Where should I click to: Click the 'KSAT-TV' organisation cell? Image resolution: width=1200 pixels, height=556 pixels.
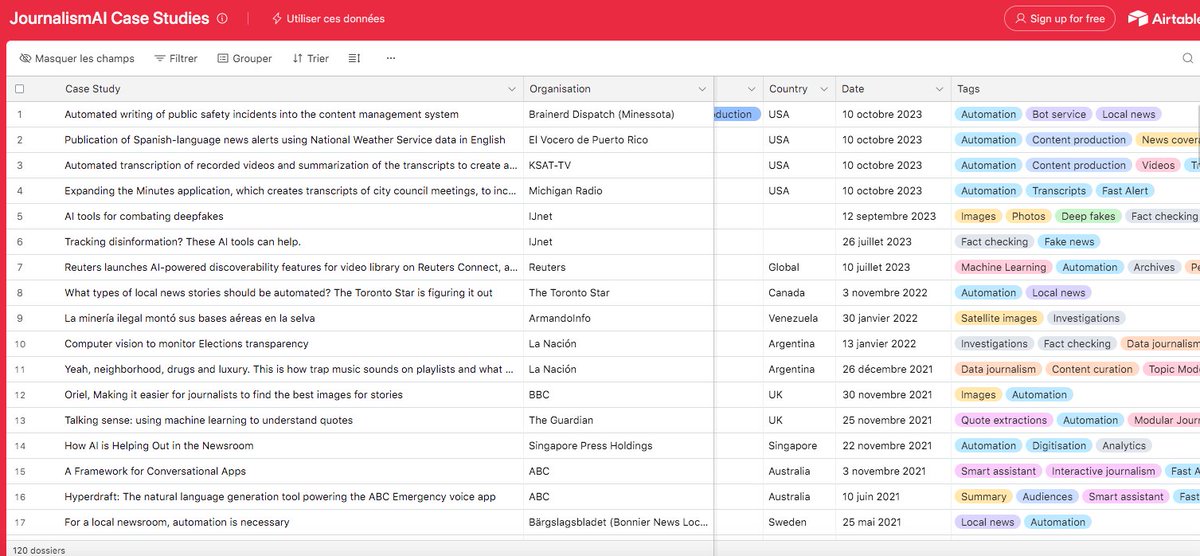click(x=619, y=165)
